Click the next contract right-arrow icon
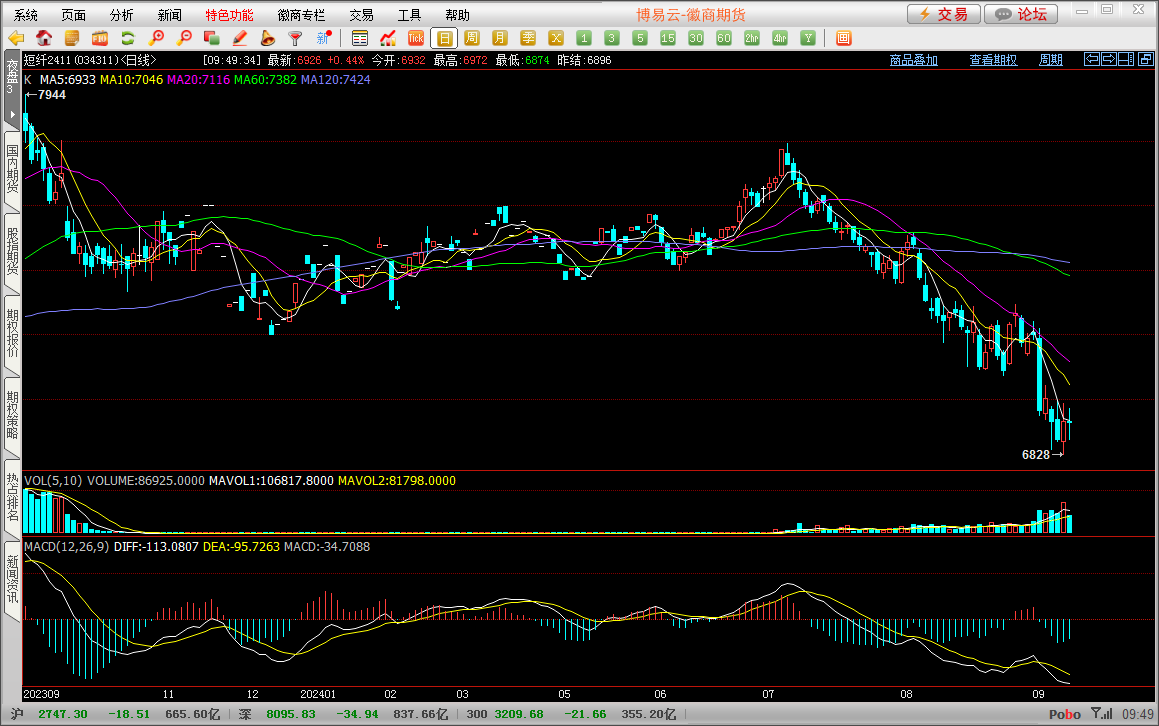 [x=1109, y=59]
